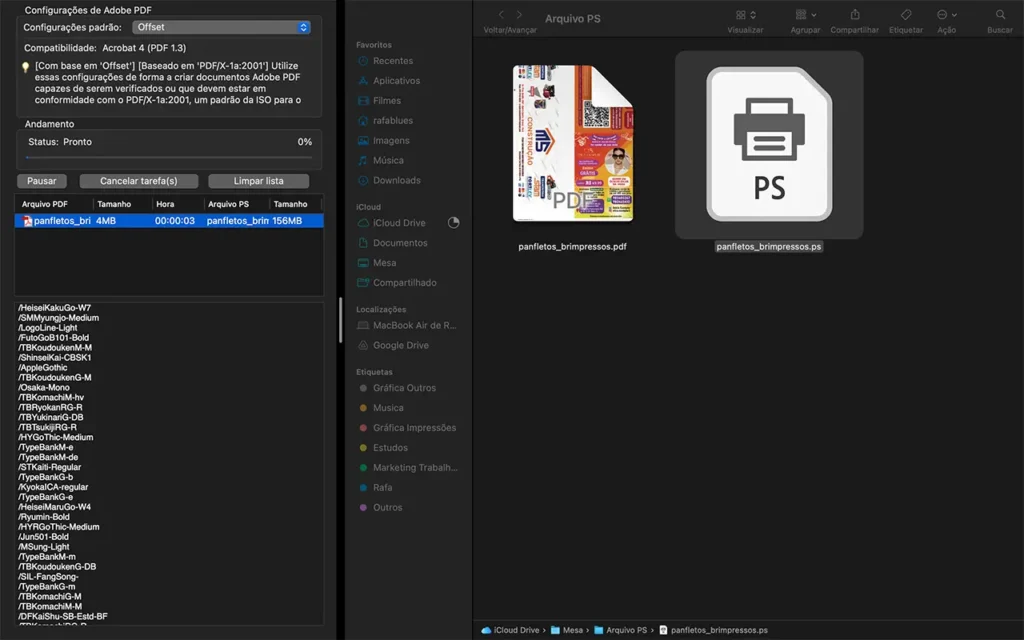1024x640 pixels.
Task: Click the Pausar button
Action: 42,181
